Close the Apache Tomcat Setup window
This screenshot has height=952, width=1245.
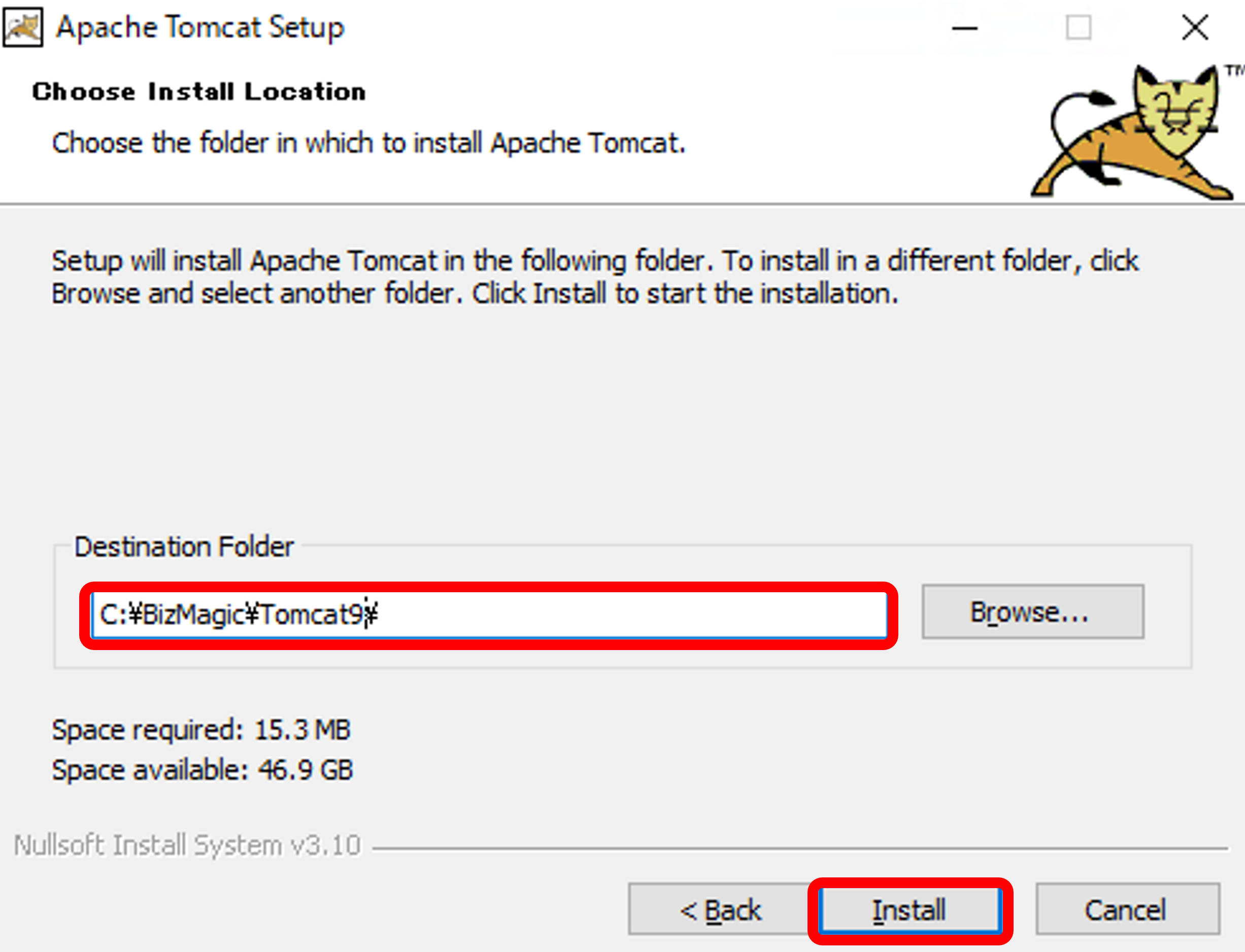click(x=1195, y=27)
